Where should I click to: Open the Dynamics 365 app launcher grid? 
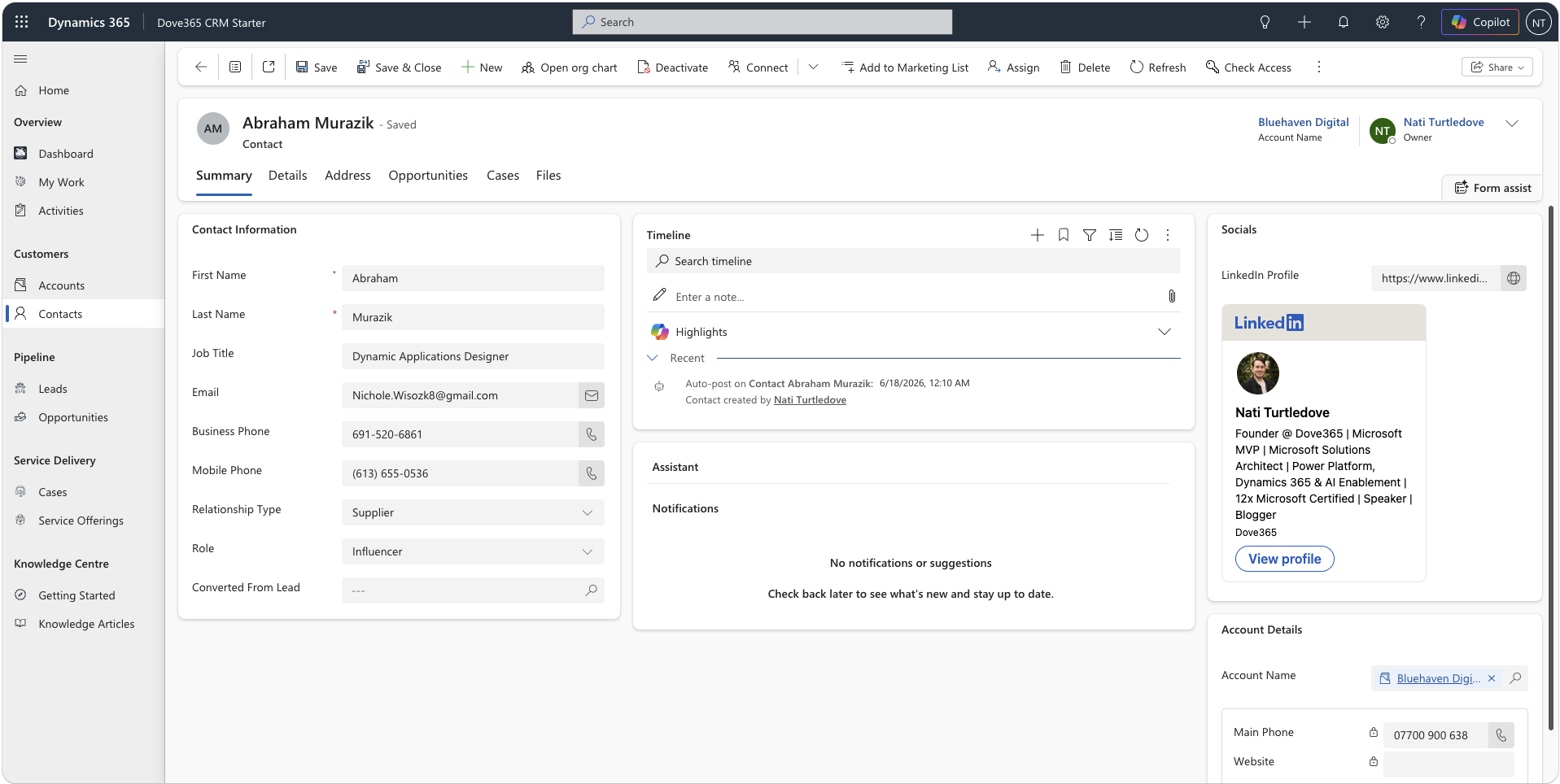pyautogui.click(x=22, y=22)
